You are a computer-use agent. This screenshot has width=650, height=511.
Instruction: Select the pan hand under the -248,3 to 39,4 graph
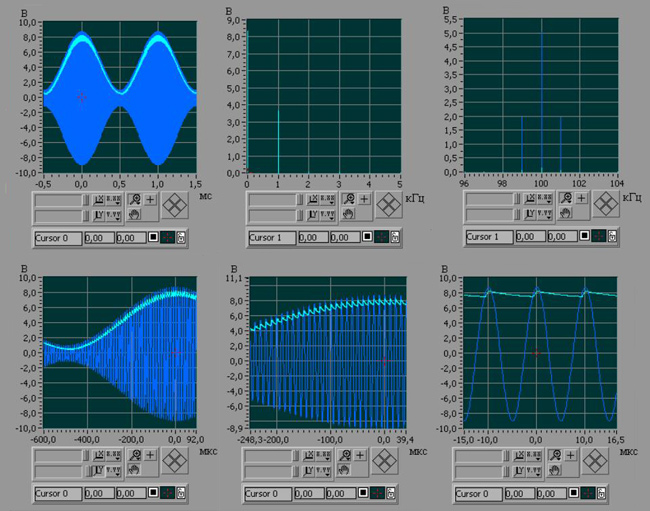[x=344, y=470]
